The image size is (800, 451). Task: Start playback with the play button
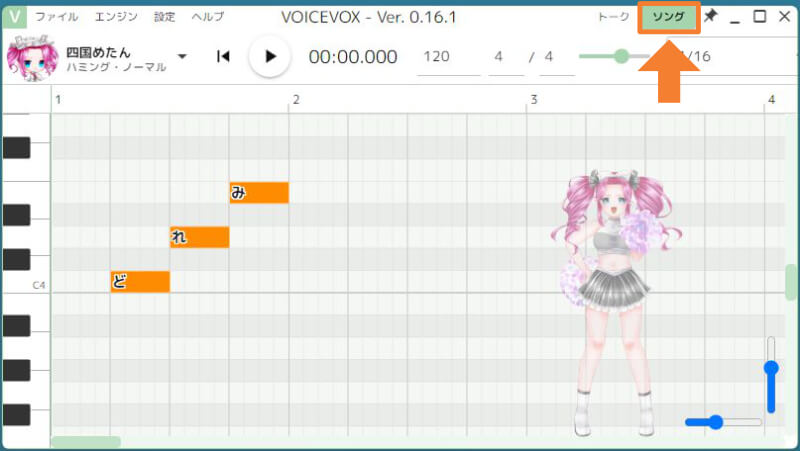pos(269,56)
